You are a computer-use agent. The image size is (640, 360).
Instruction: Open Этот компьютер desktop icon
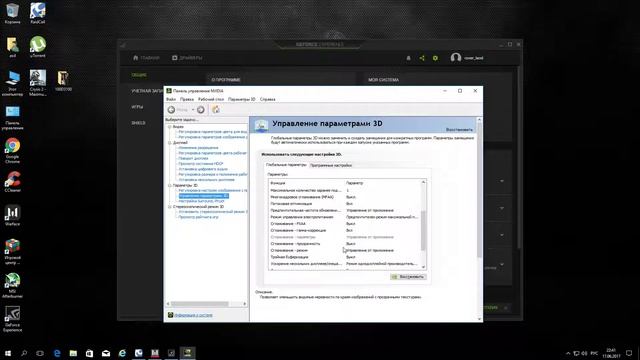pyautogui.click(x=12, y=83)
